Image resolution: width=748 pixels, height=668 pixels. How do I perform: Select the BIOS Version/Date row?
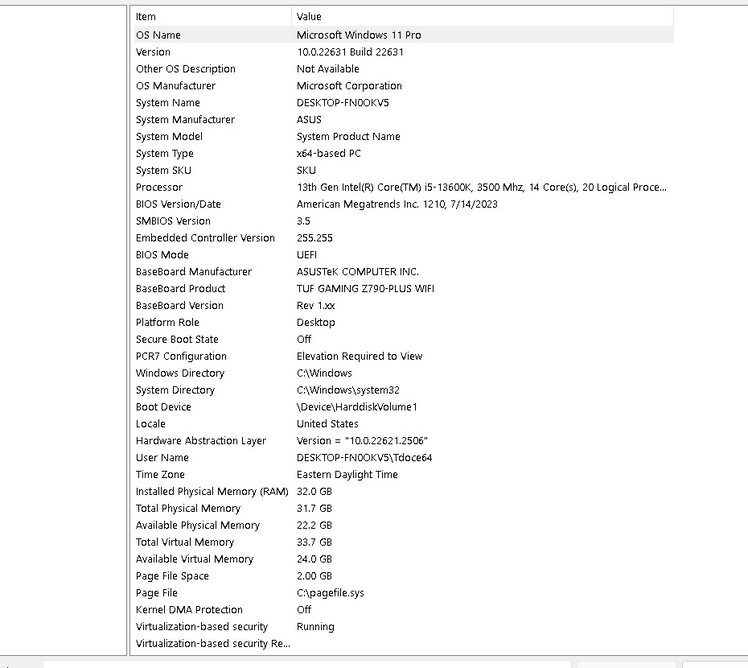(x=404, y=204)
